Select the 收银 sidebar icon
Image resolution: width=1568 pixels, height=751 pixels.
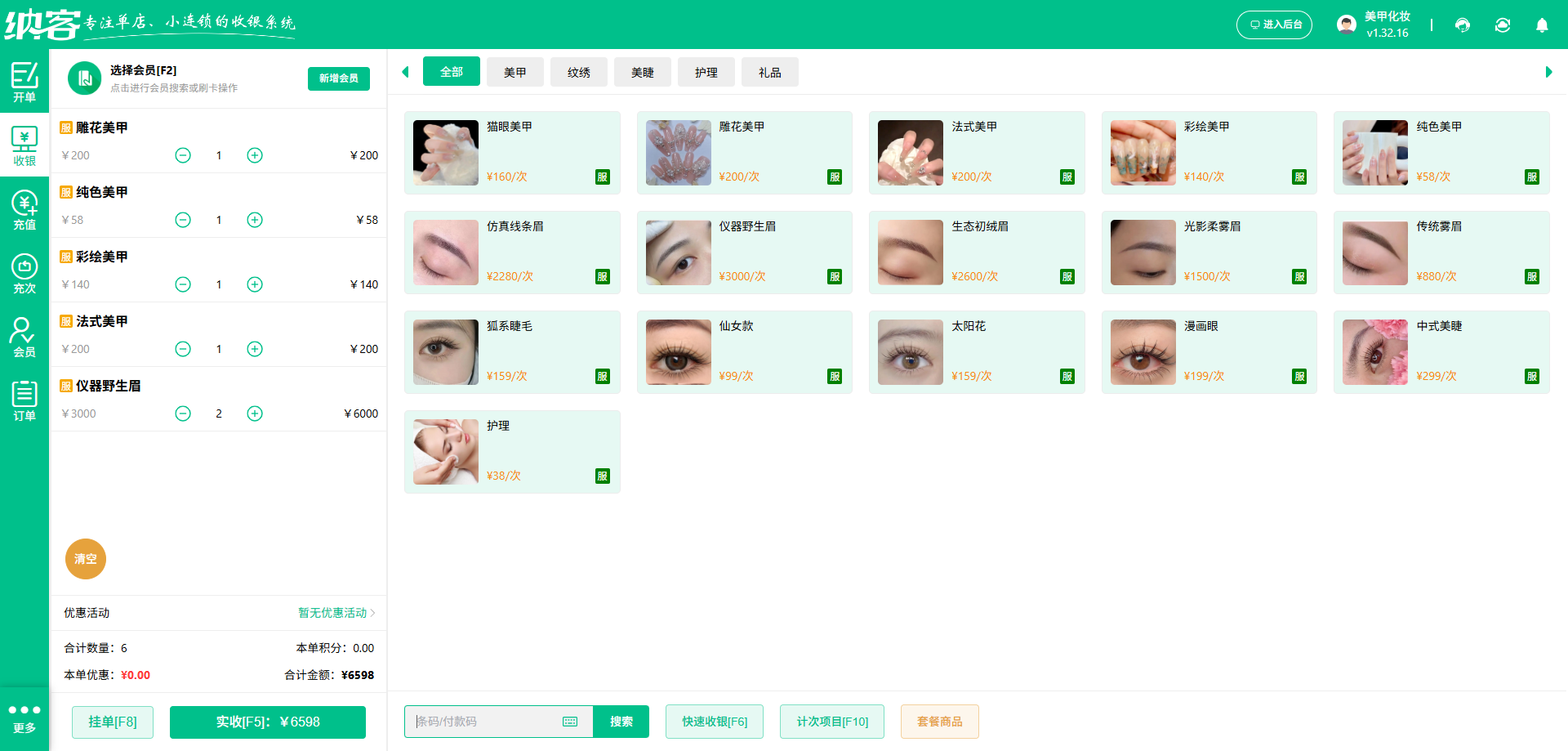pyautogui.click(x=24, y=145)
